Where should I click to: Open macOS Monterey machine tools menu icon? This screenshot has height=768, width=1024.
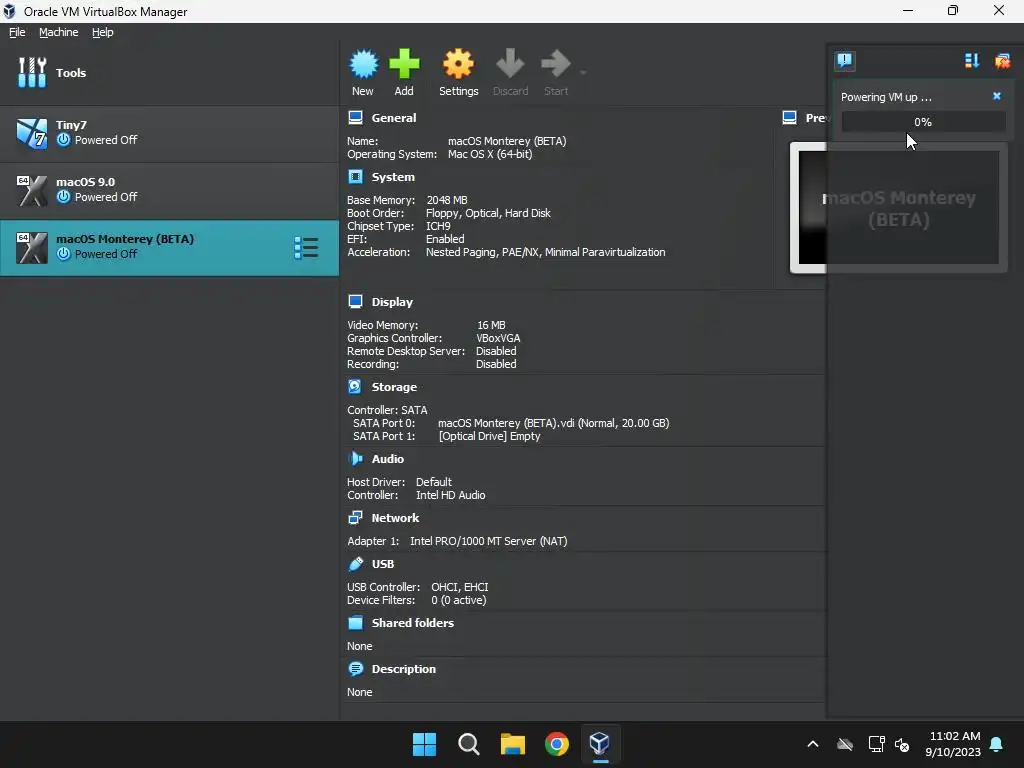[306, 248]
